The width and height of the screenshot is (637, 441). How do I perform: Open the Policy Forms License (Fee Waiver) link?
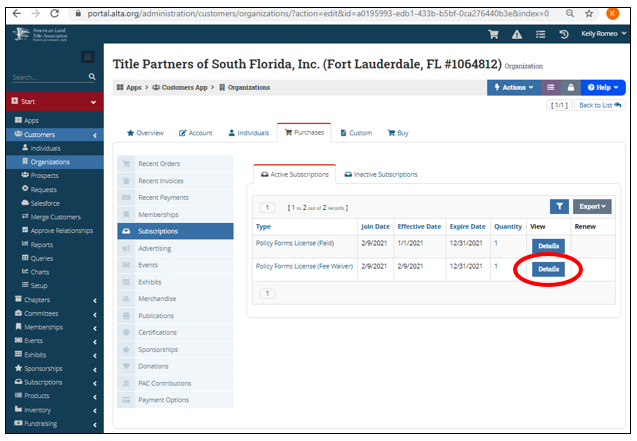click(304, 266)
